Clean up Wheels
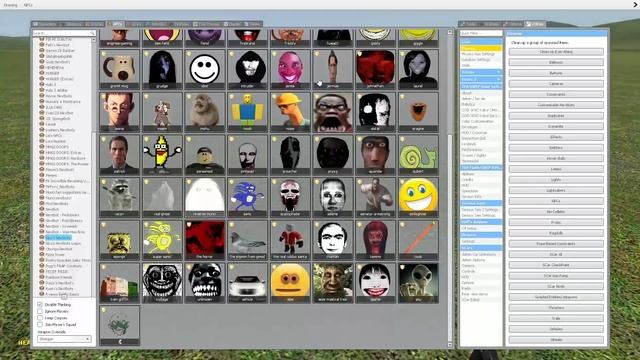This screenshot has width=640, height=360. coord(556,340)
